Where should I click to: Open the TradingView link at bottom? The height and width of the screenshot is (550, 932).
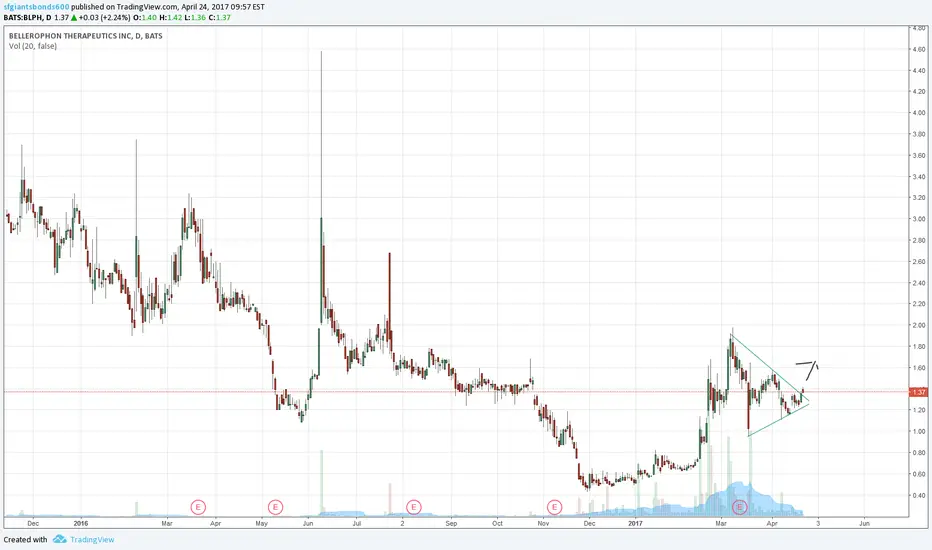pyautogui.click(x=92, y=540)
